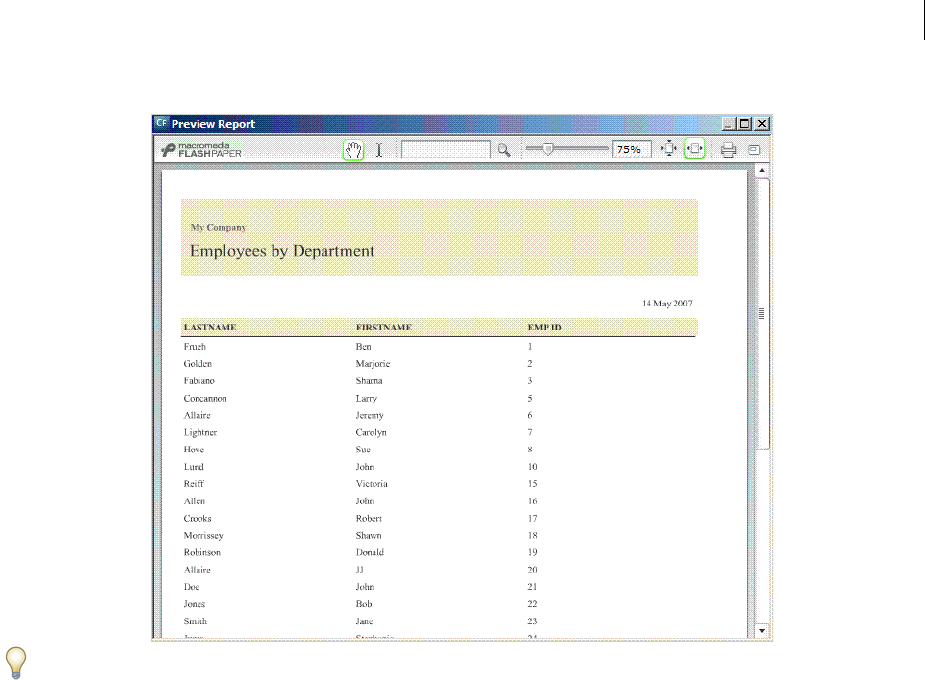Click the last name Smith

pos(195,621)
